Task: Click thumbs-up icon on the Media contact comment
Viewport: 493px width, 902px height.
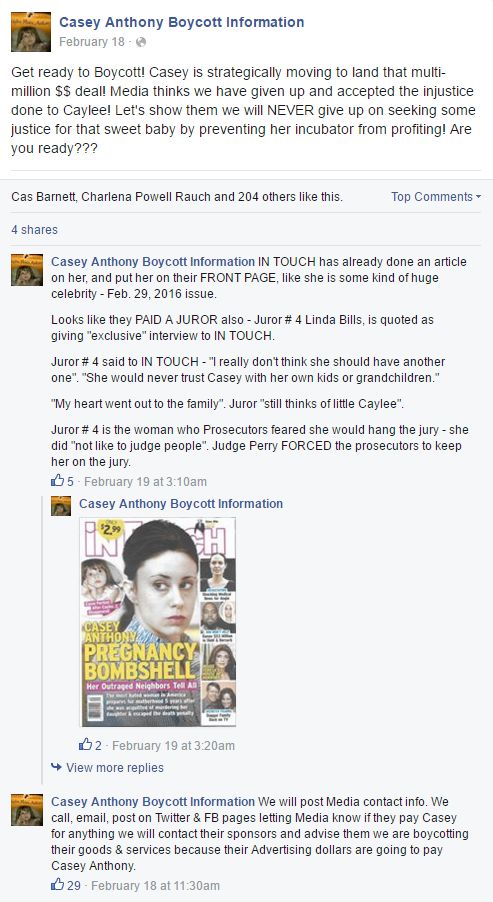Action: [x=58, y=884]
